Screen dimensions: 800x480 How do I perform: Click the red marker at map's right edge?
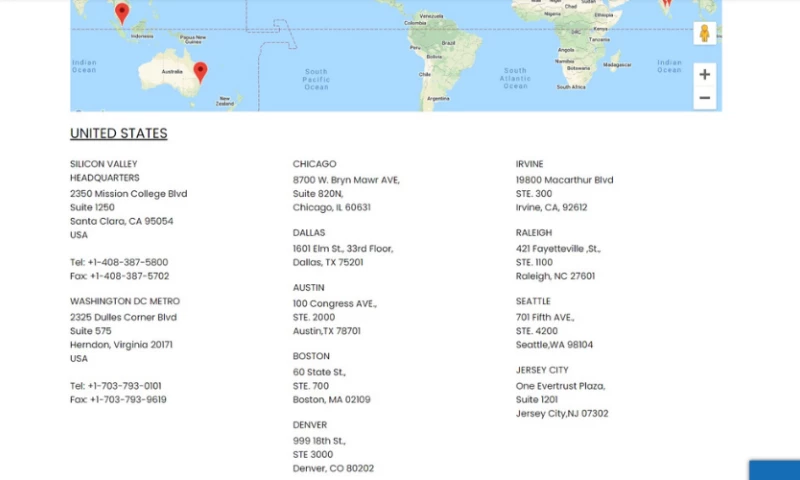667,4
